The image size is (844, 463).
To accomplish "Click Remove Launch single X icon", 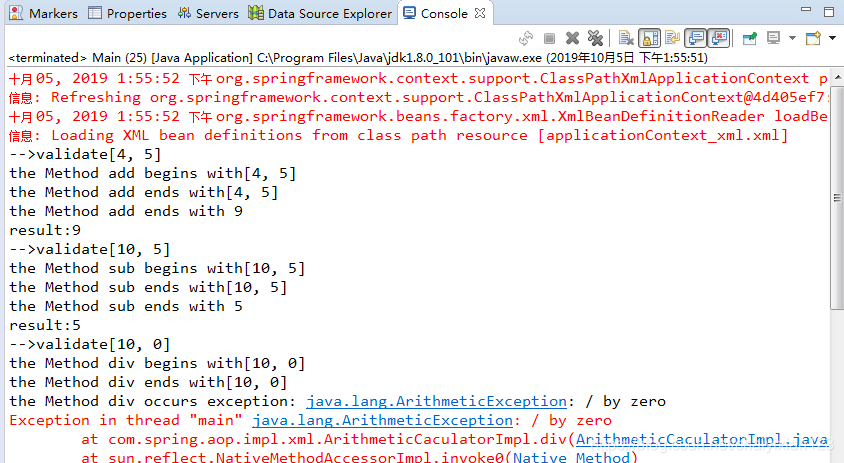I will point(572,38).
